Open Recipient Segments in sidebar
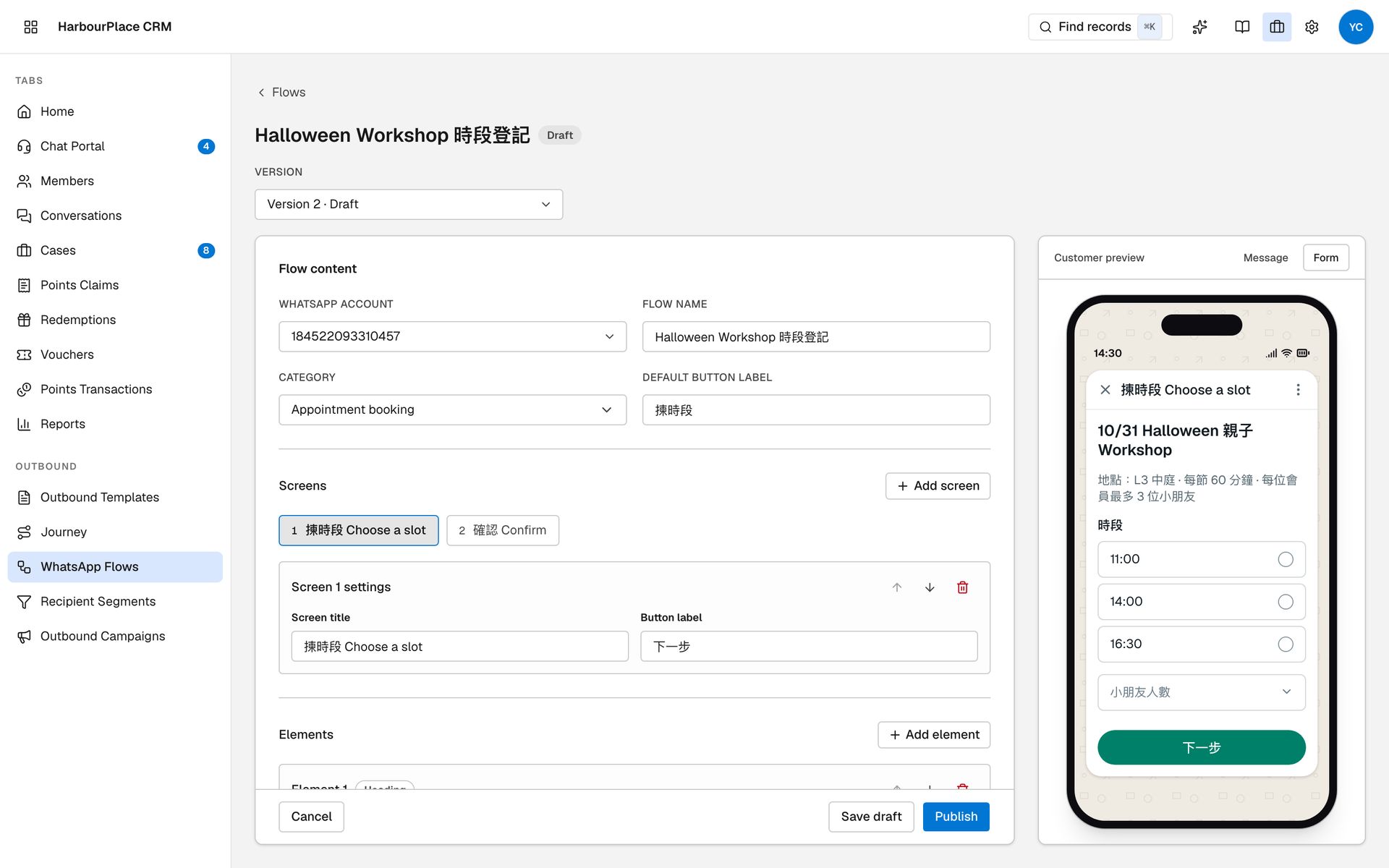Image resolution: width=1389 pixels, height=868 pixels. tap(116, 601)
